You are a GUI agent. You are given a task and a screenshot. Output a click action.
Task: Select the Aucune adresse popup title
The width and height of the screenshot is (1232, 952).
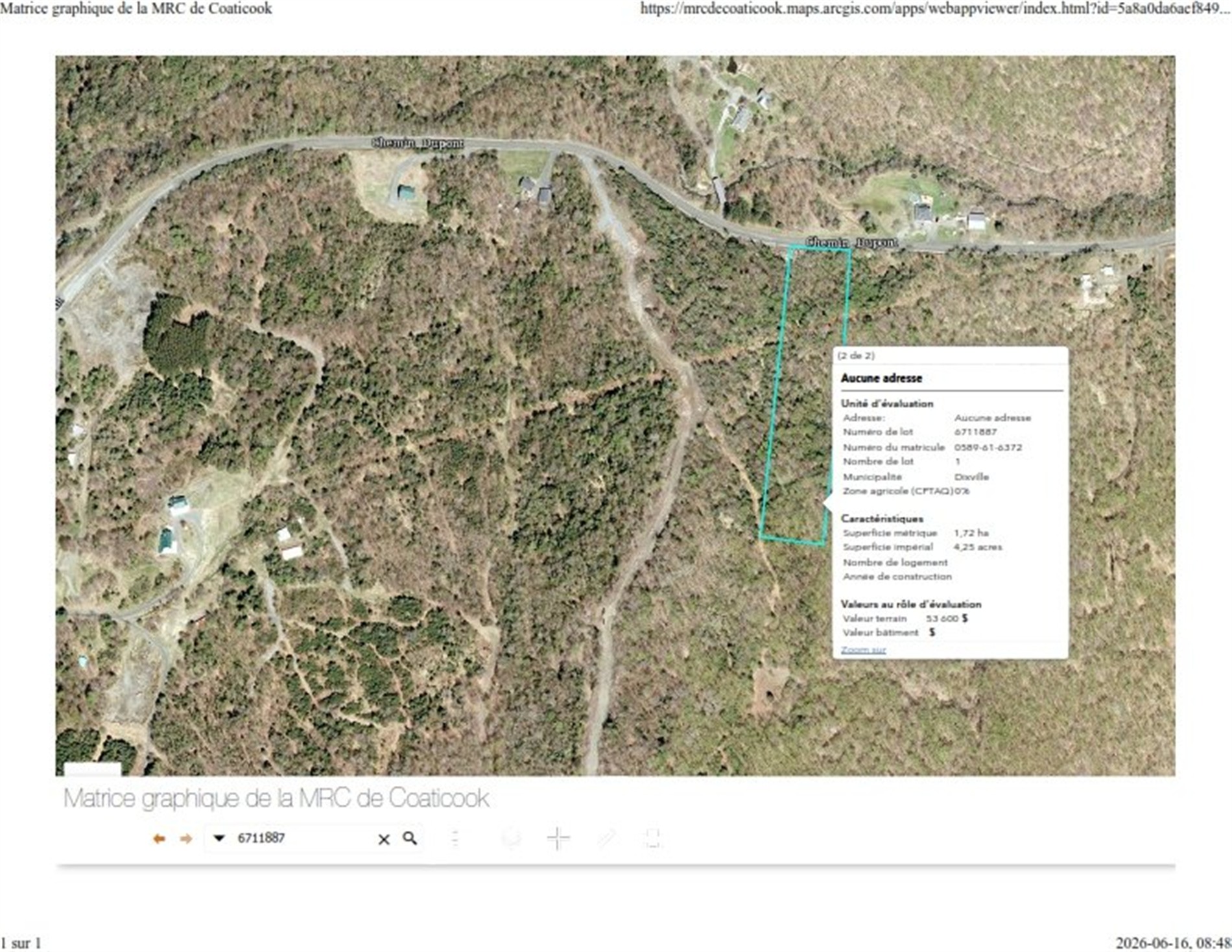pos(881,377)
